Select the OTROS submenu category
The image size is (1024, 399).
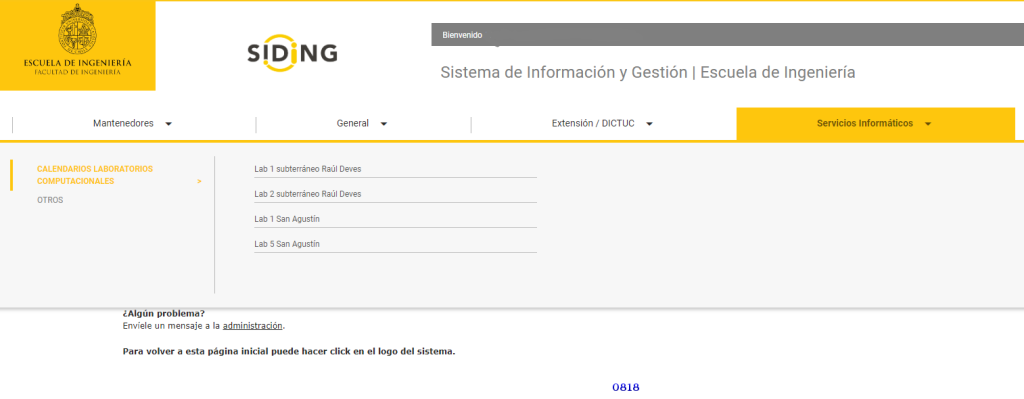pyautogui.click(x=50, y=200)
